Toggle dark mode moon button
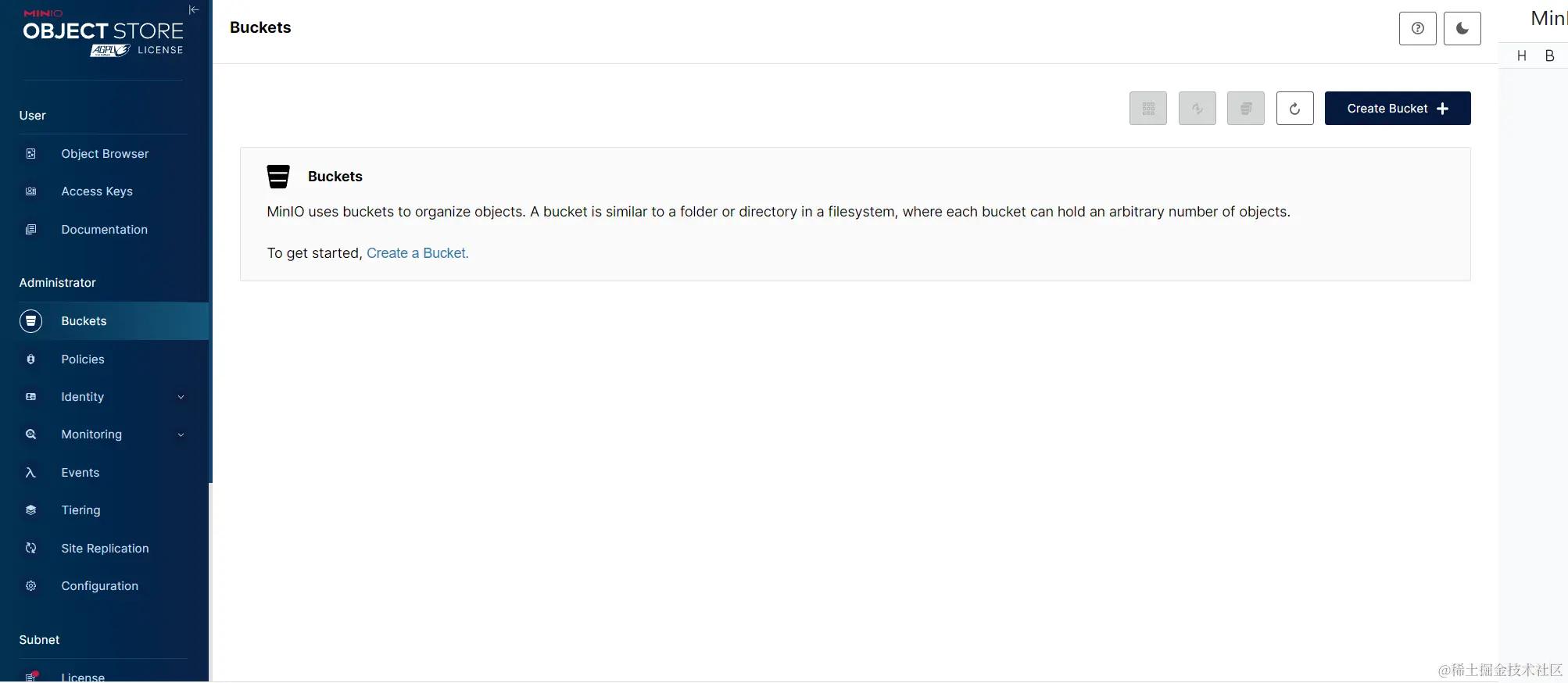This screenshot has height=683, width=1568. 1462,29
